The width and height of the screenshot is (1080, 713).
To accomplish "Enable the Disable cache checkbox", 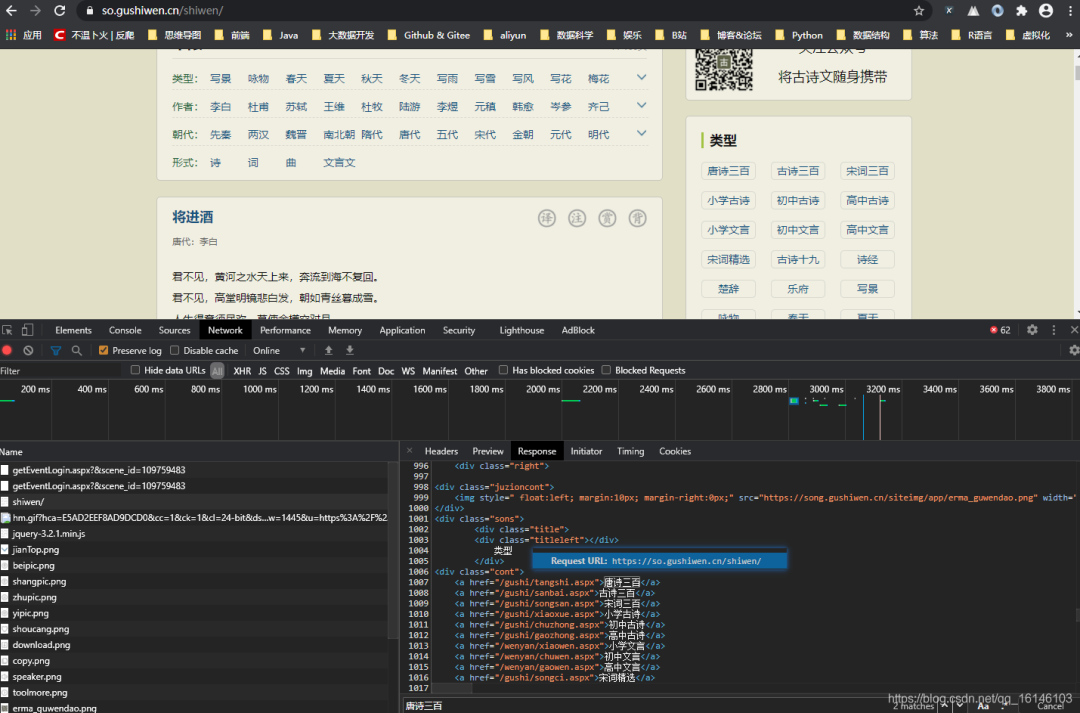I will (x=175, y=351).
